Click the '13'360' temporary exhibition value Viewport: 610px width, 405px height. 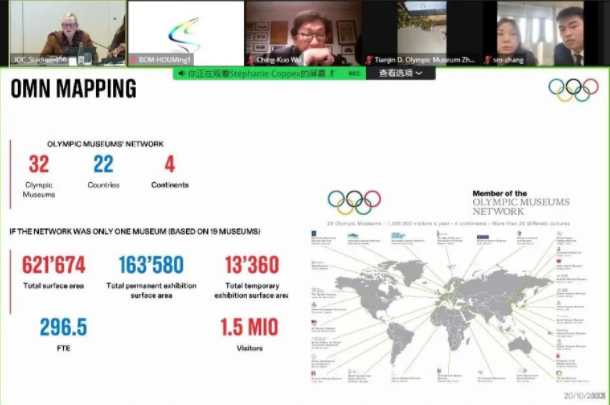(252, 265)
